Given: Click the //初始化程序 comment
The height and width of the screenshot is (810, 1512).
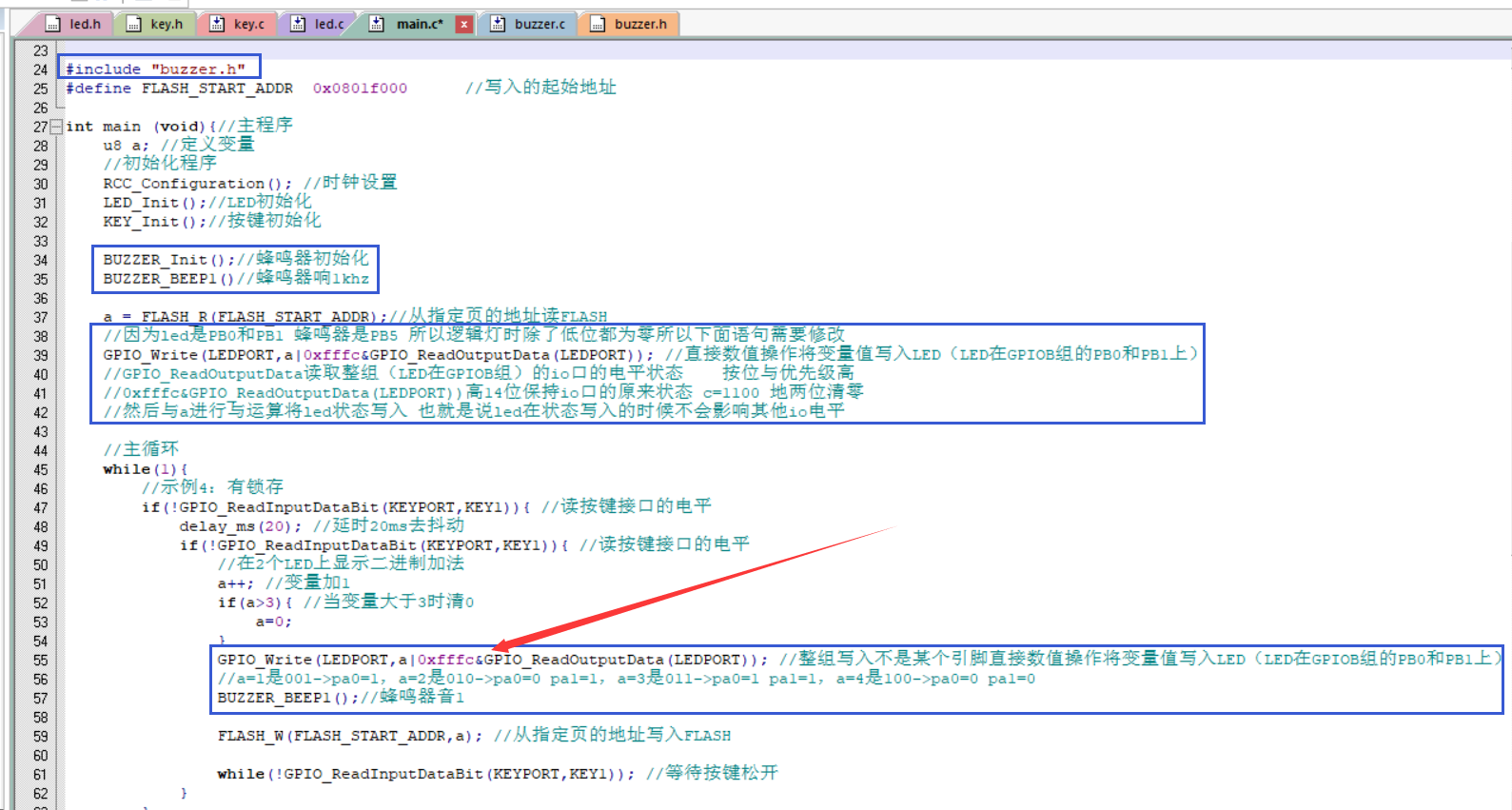Looking at the screenshot, I should click(x=160, y=164).
